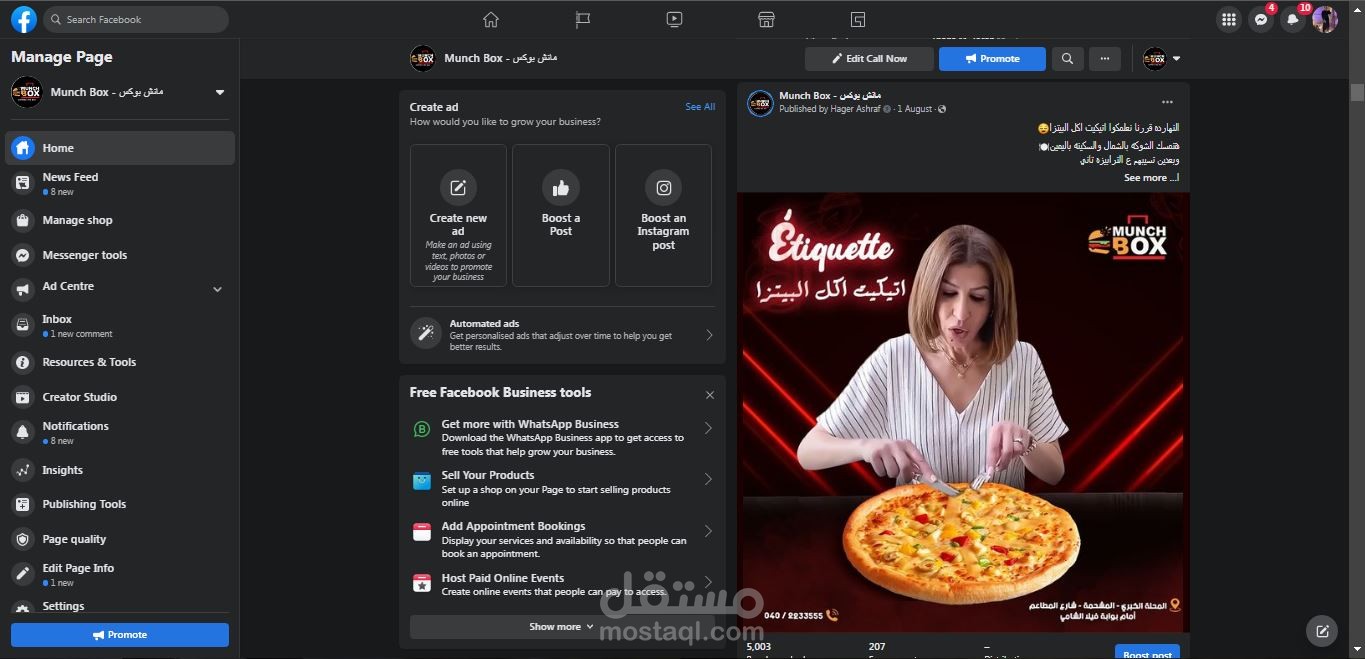Open the page identity dropdown beside Munch Box avatar
The image size is (1365, 659).
[x=1176, y=59]
